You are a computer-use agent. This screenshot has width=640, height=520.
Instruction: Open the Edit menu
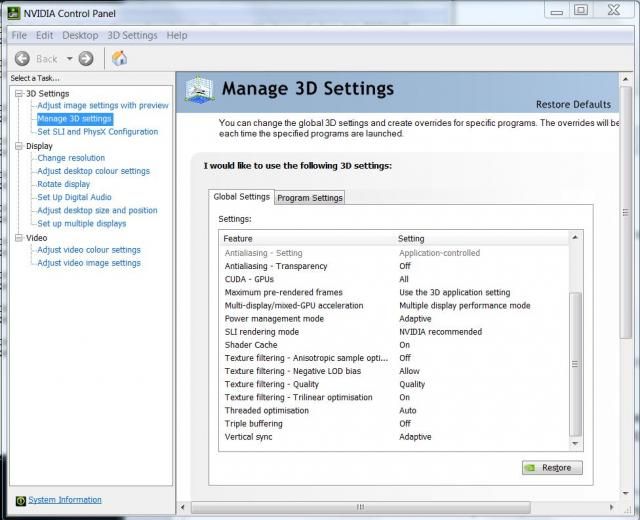[44, 36]
